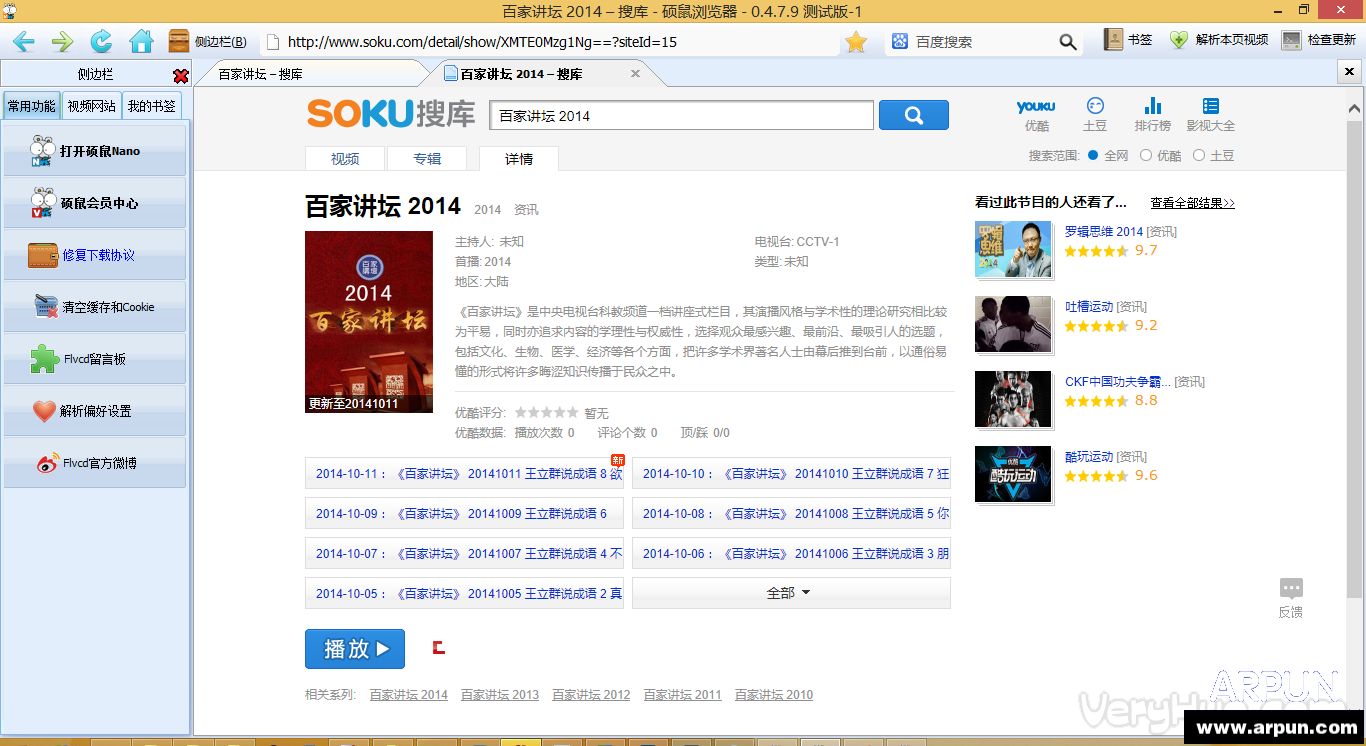Select the 优酷 search range radio button

(x=1146, y=155)
